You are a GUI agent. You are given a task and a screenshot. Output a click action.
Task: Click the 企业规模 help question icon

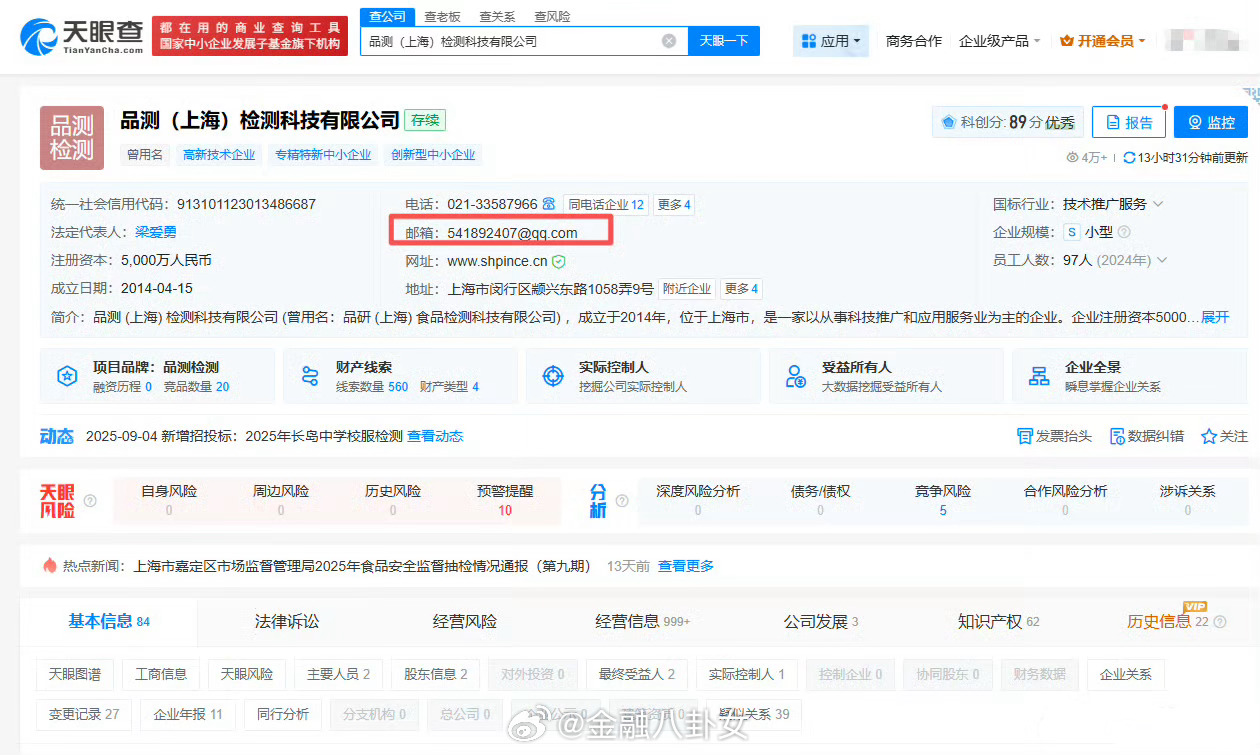click(x=1124, y=232)
